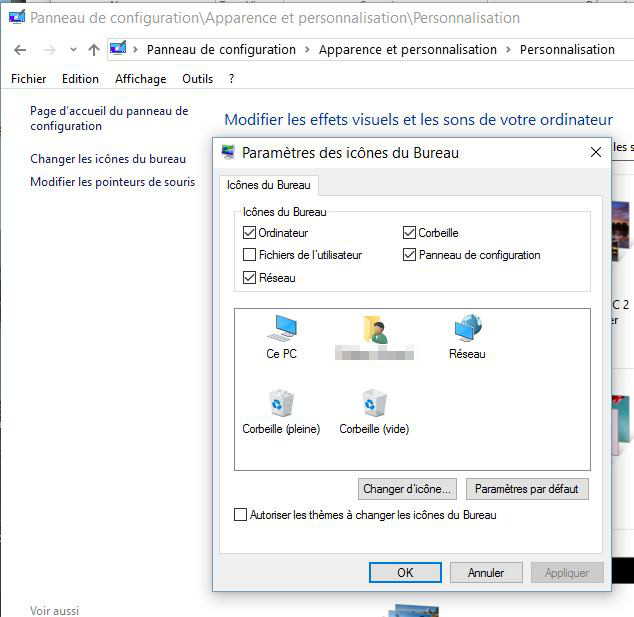Expand chevron after Apparence et personnalisation breadcrumb
Image resolution: width=634 pixels, height=617 pixels.
point(508,50)
